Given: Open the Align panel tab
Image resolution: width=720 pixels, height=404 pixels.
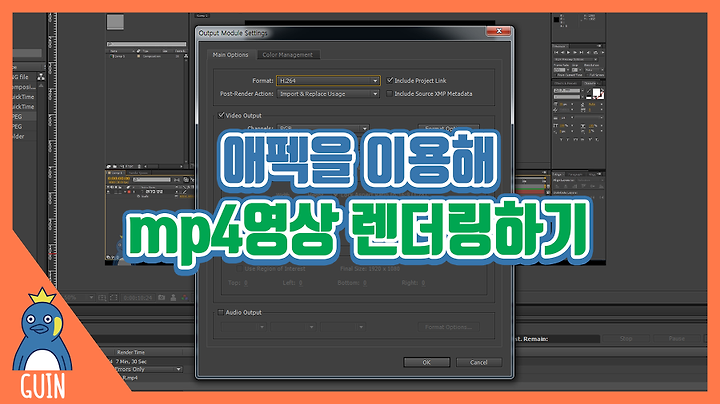Looking at the screenshot, I should (x=558, y=174).
